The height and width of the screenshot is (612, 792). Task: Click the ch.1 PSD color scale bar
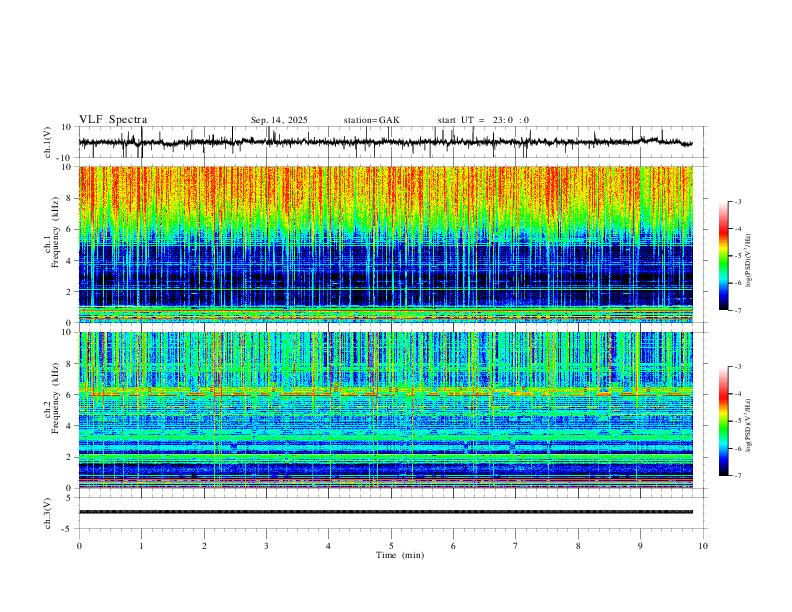(x=723, y=256)
